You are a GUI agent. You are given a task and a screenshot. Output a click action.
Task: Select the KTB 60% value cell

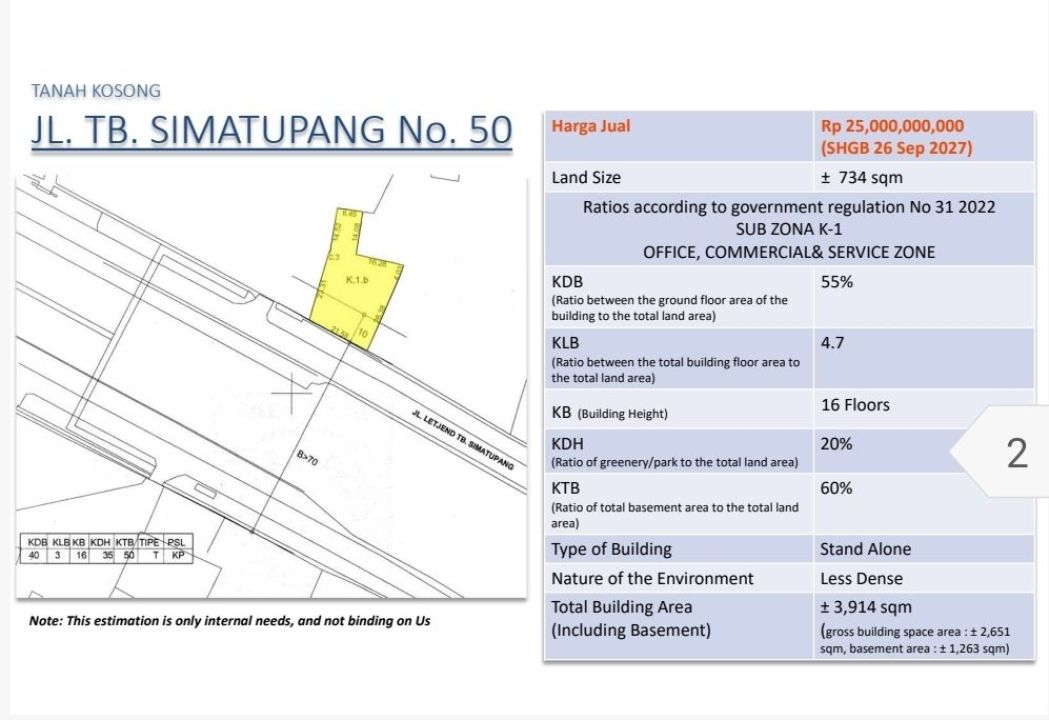tap(836, 488)
